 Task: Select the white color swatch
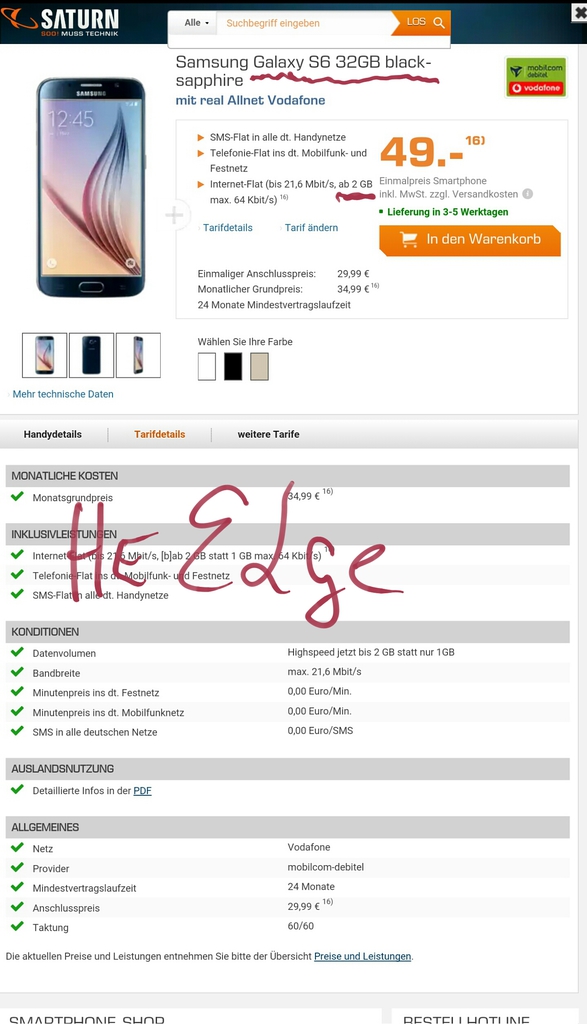(207, 366)
